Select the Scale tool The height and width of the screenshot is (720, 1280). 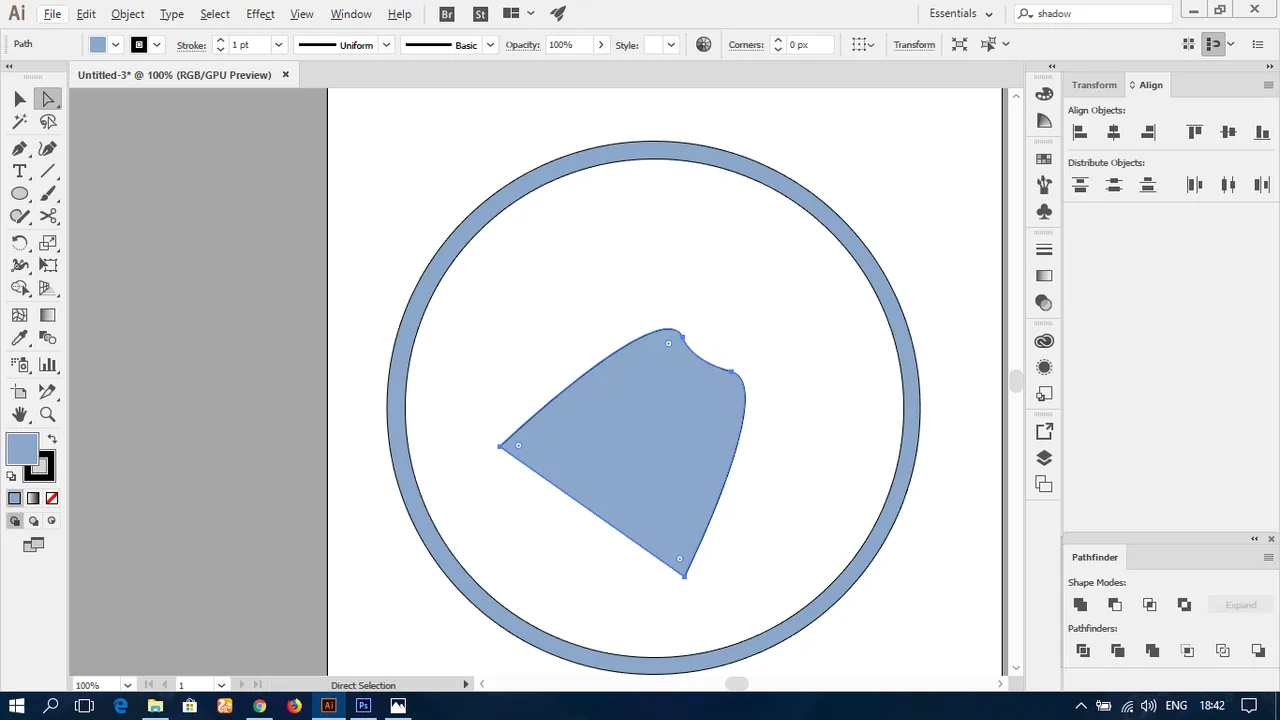coord(48,243)
